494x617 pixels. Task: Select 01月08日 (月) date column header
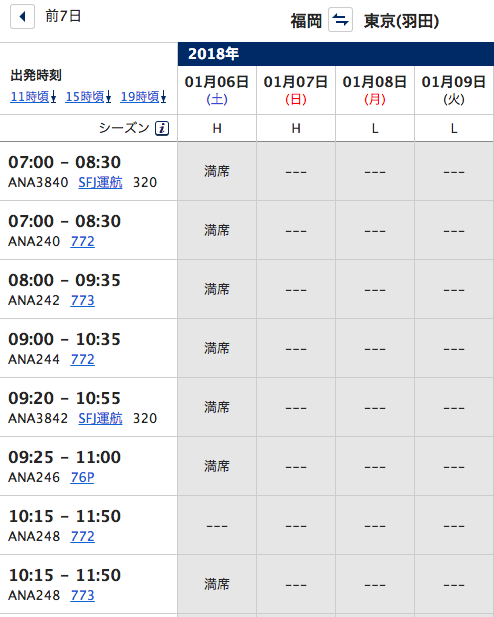(375, 90)
